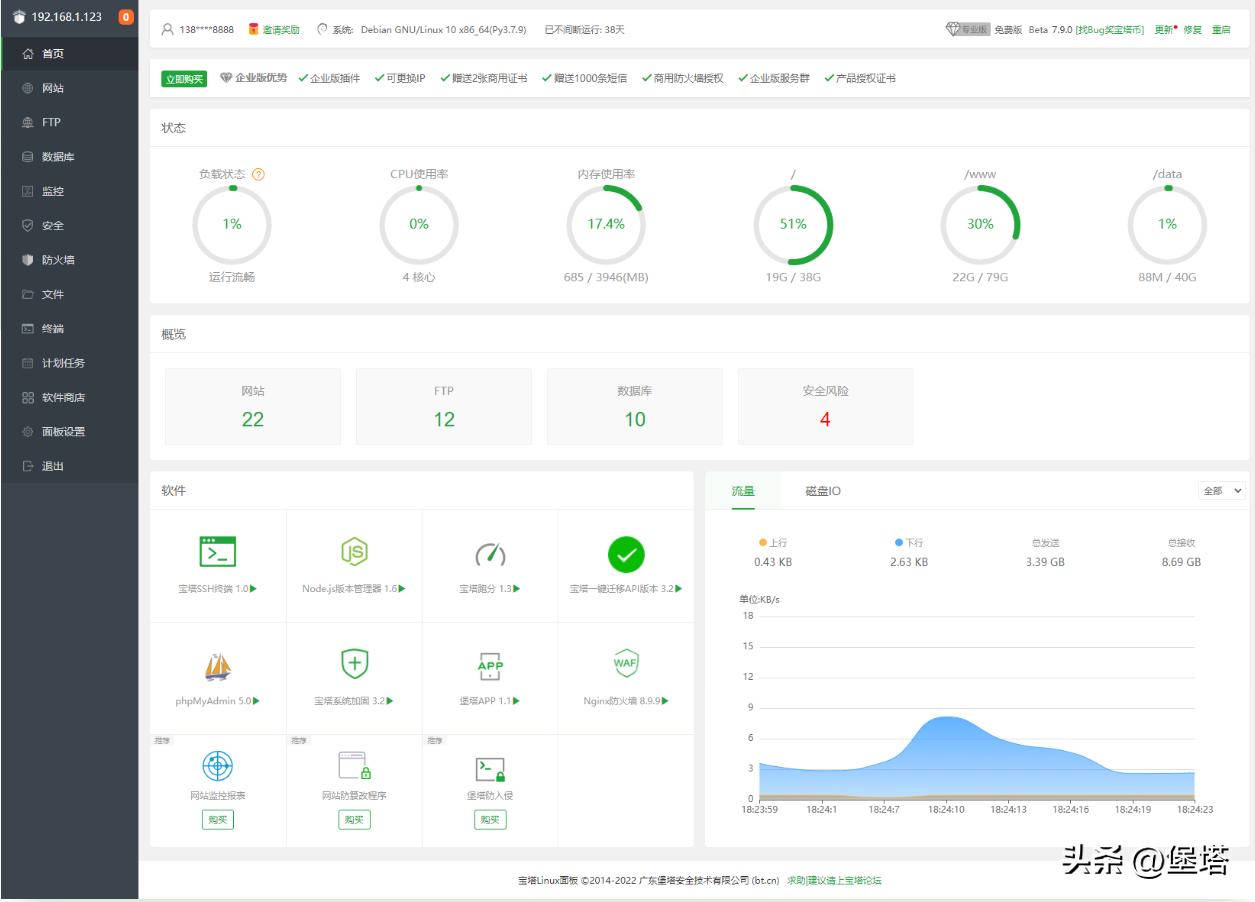Click the 内存使用率 circular gauge
The image size is (1255, 902).
click(606, 224)
